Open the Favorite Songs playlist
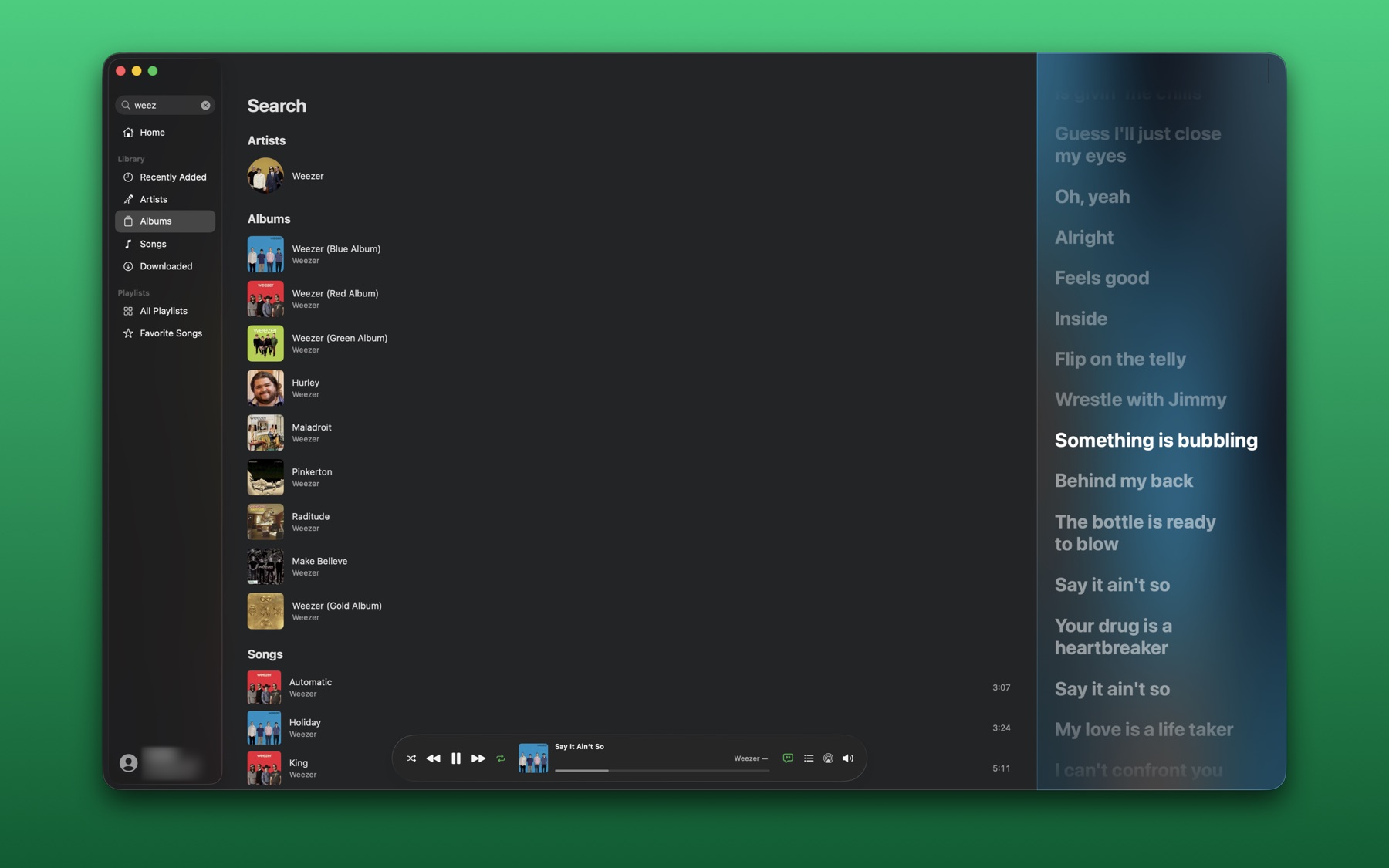Viewport: 1389px width, 868px height. tap(165, 333)
